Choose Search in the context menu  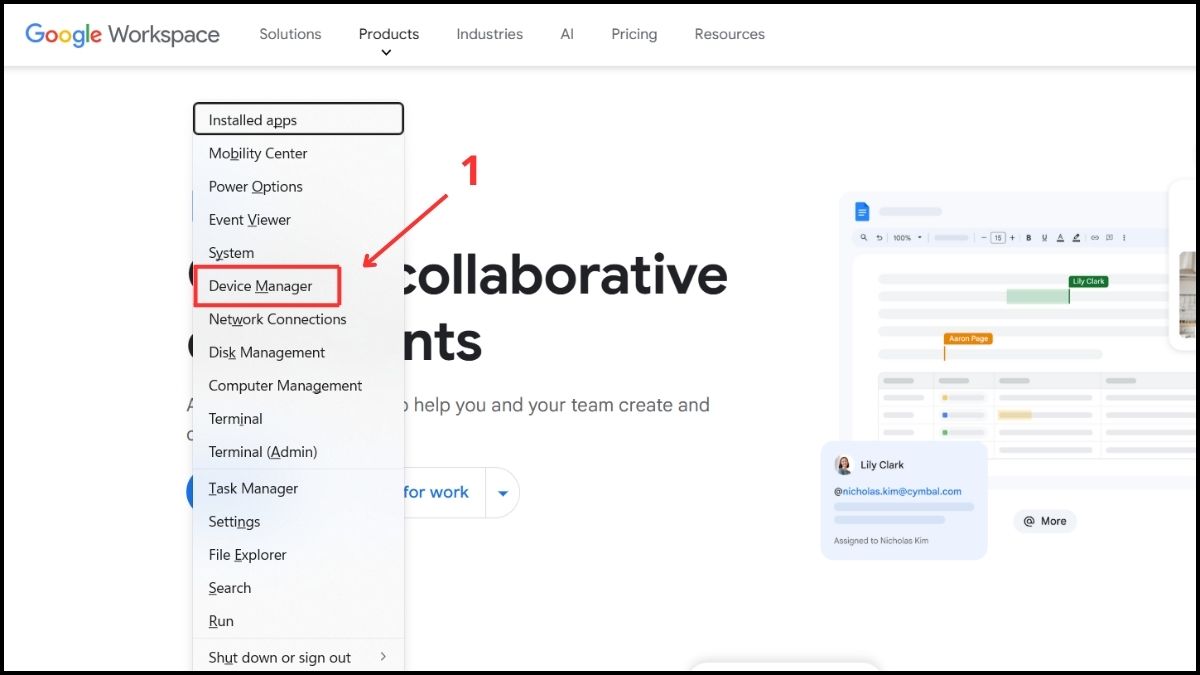298,587
